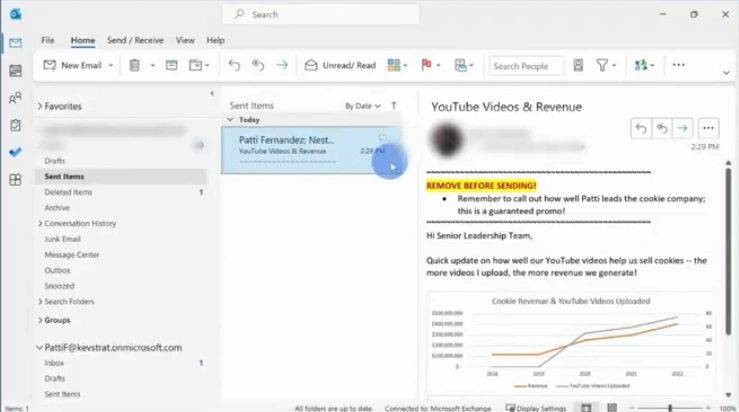Screen dimensions: 739x412
Task: Click Reply in the ribbon
Action: 234,65
